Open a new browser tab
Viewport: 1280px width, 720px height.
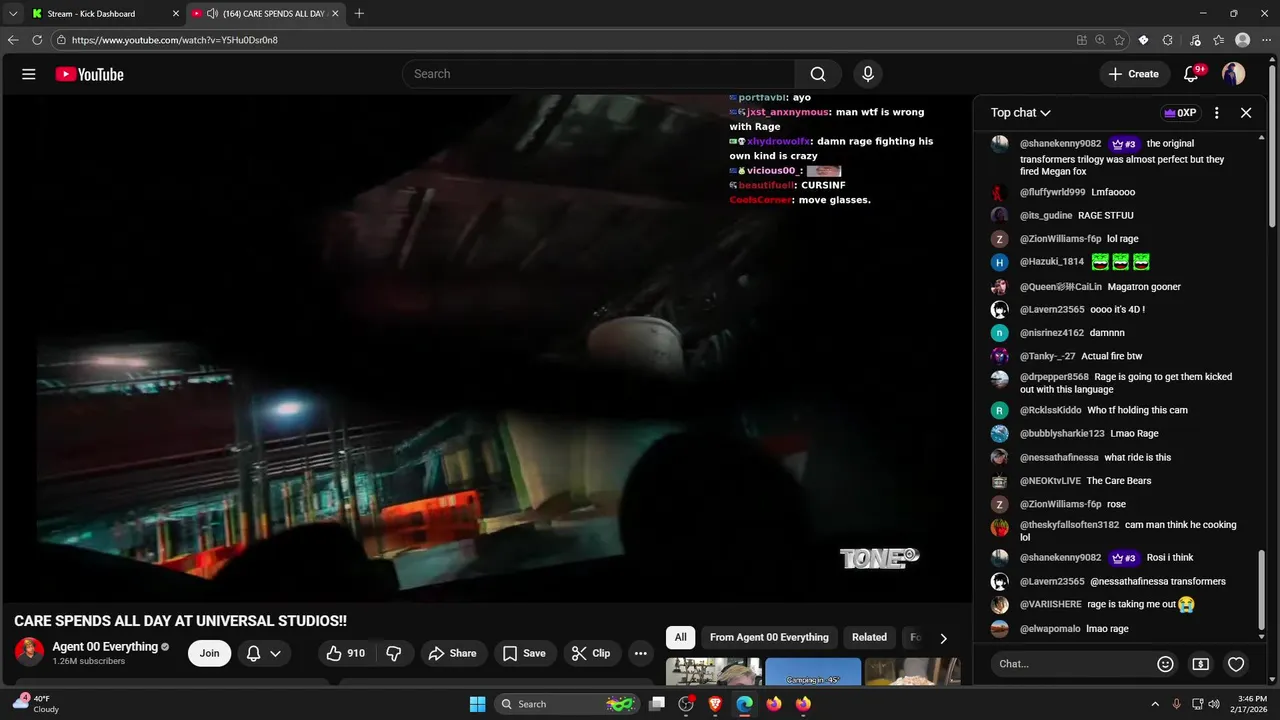(359, 13)
